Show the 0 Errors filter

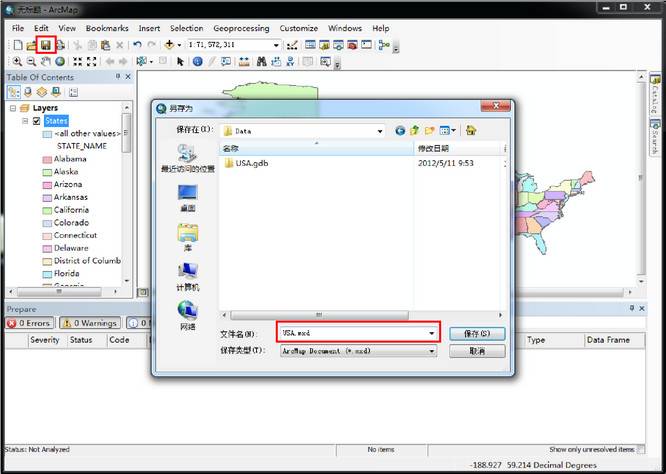click(29, 323)
